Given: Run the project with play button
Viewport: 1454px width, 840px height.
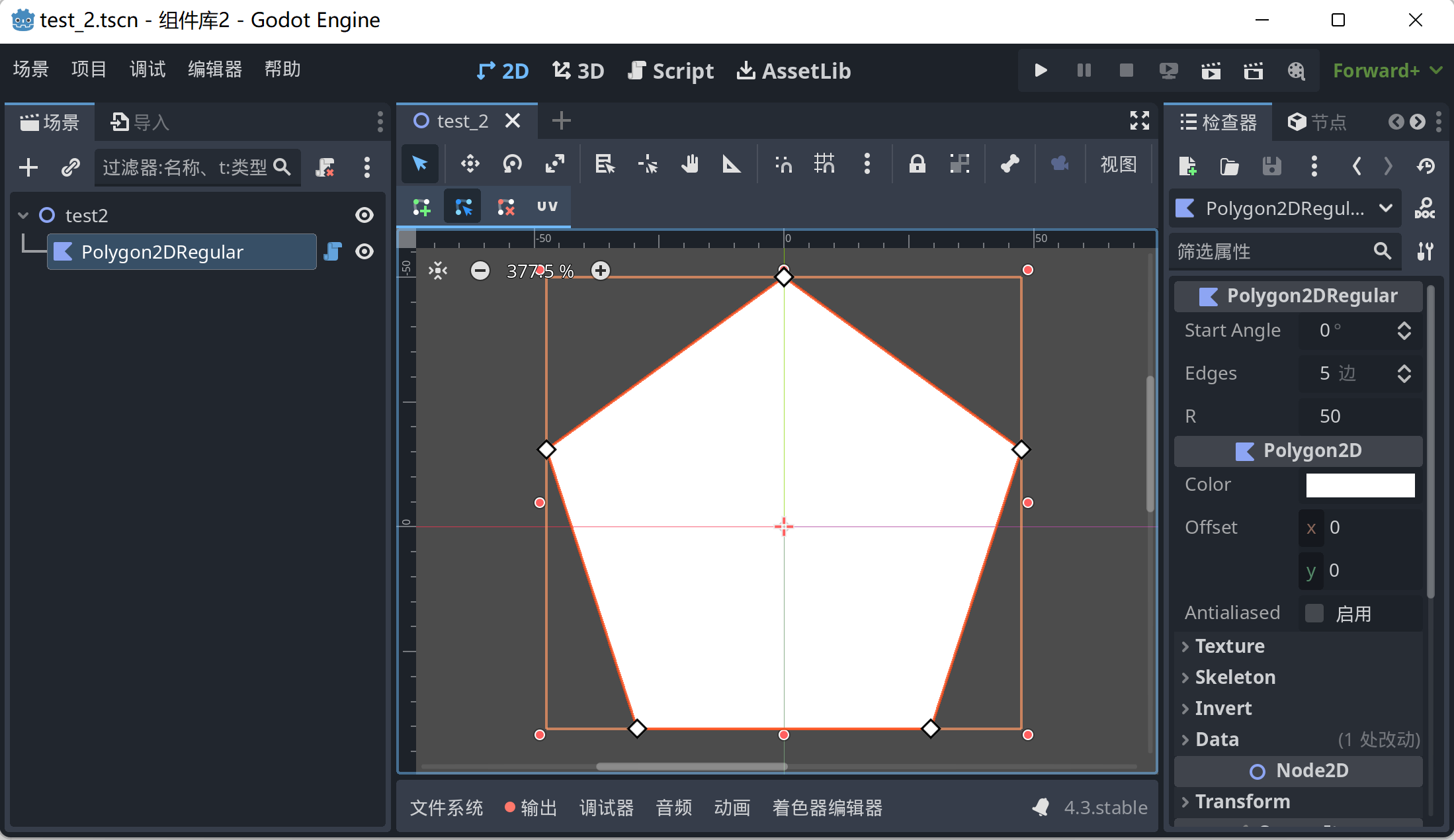Looking at the screenshot, I should 1041,70.
